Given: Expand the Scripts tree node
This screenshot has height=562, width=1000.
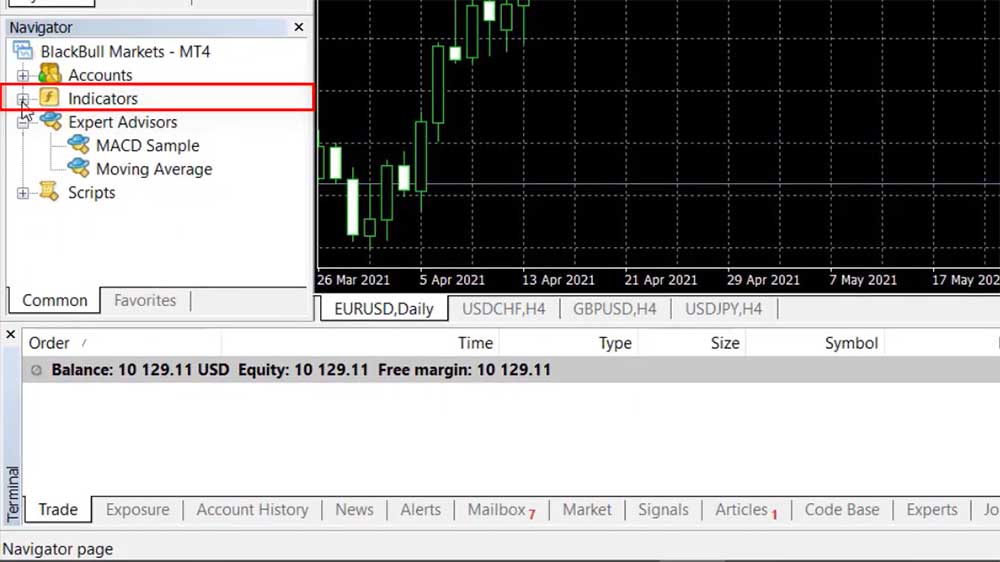Looking at the screenshot, I should [23, 193].
